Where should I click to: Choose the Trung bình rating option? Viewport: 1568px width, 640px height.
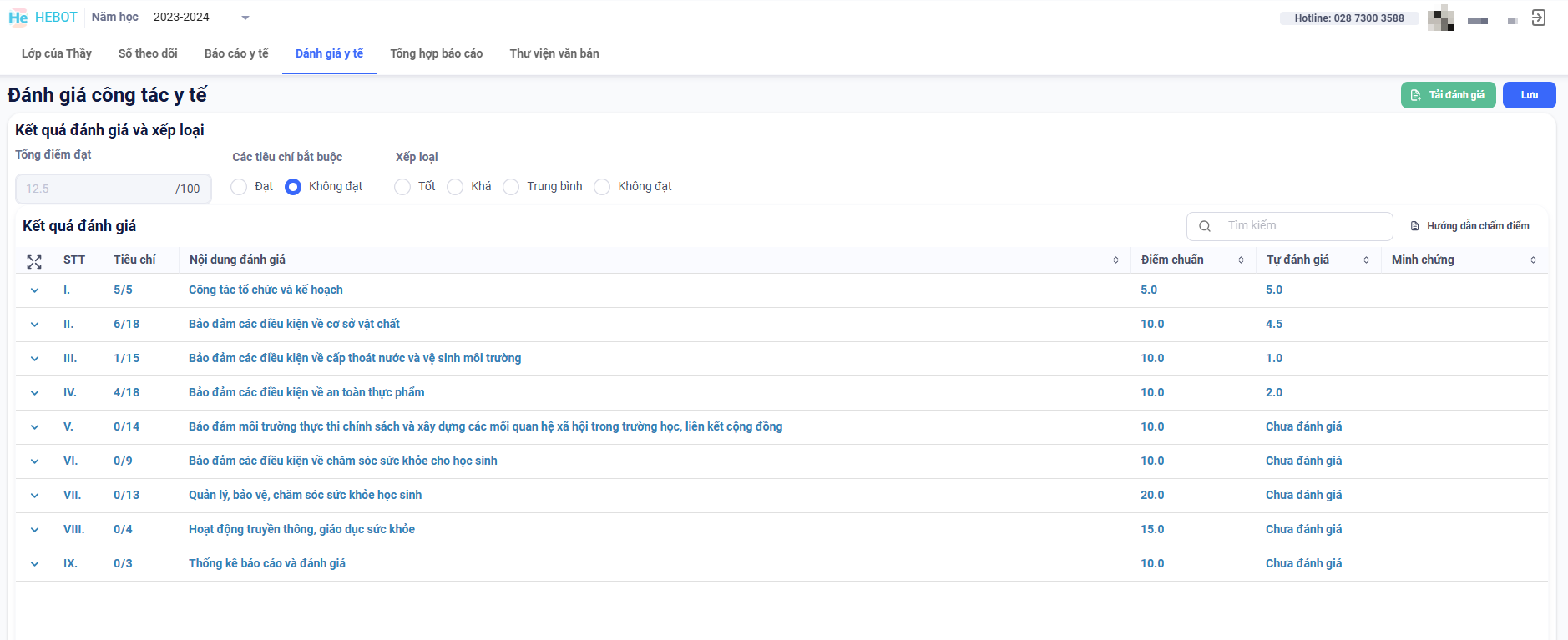511,187
